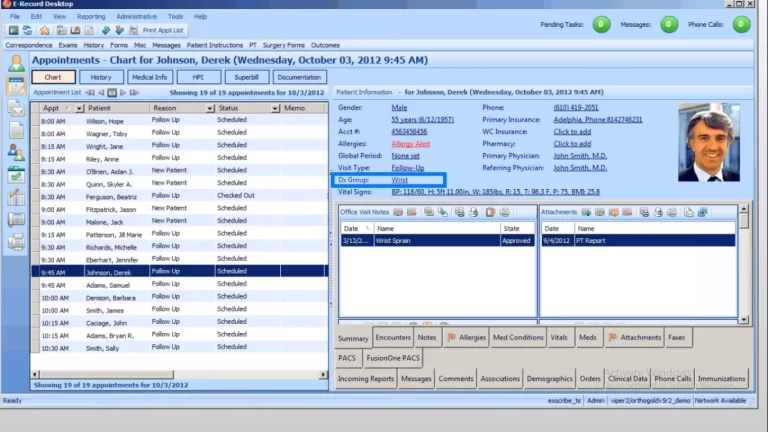Sort Office Visit Notes by Date column

357,229
